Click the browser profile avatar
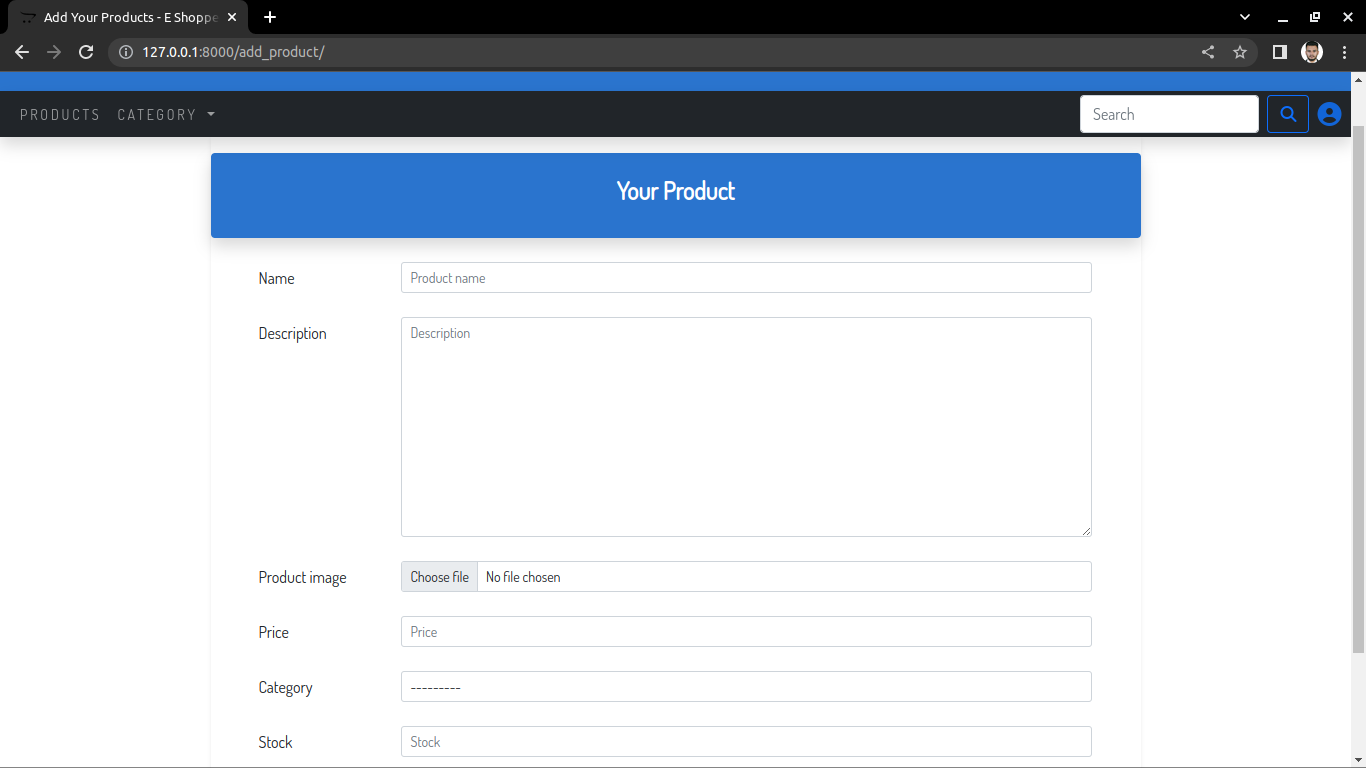The image size is (1366, 768). [x=1311, y=51]
